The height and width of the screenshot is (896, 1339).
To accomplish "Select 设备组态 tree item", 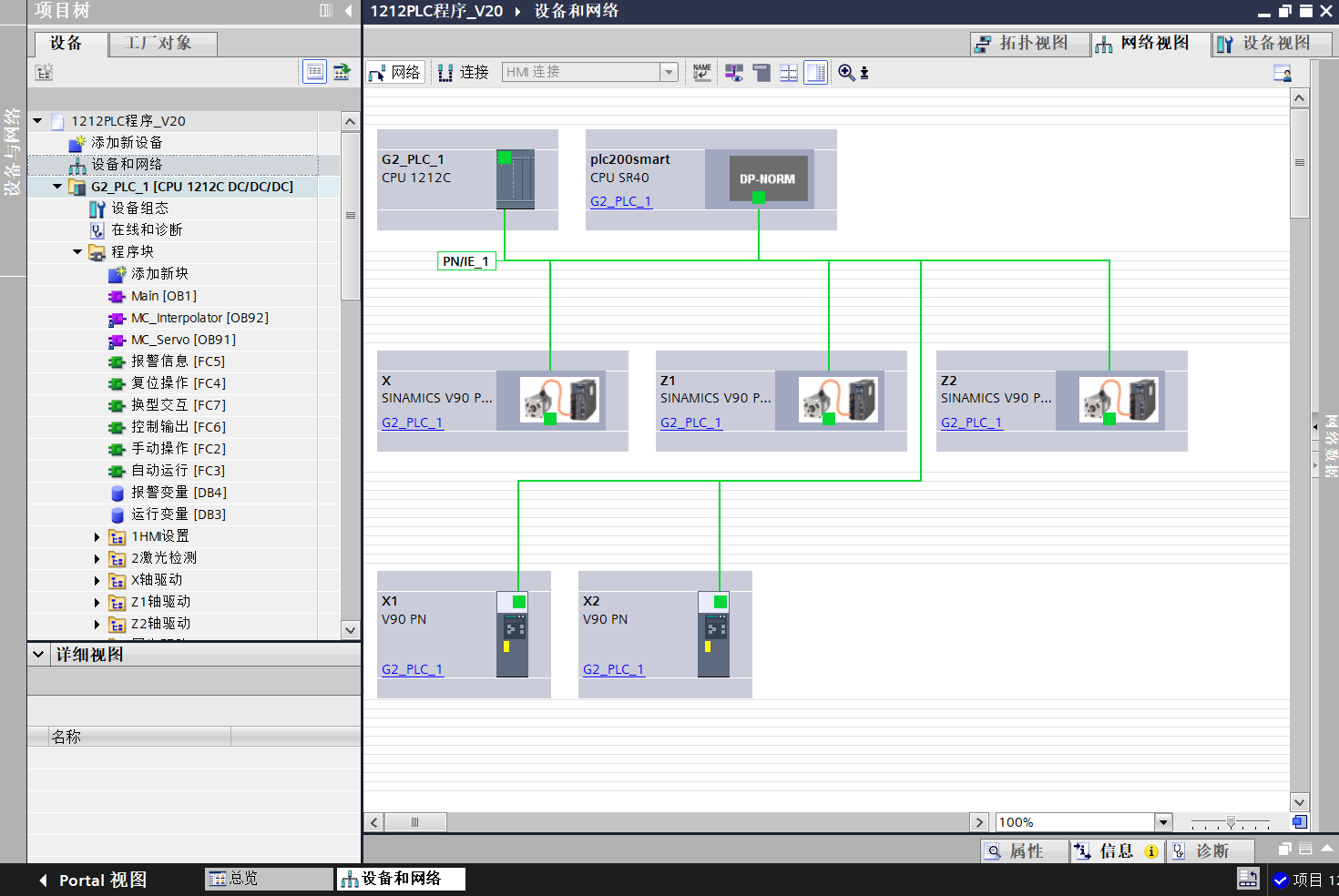I will coord(139,208).
